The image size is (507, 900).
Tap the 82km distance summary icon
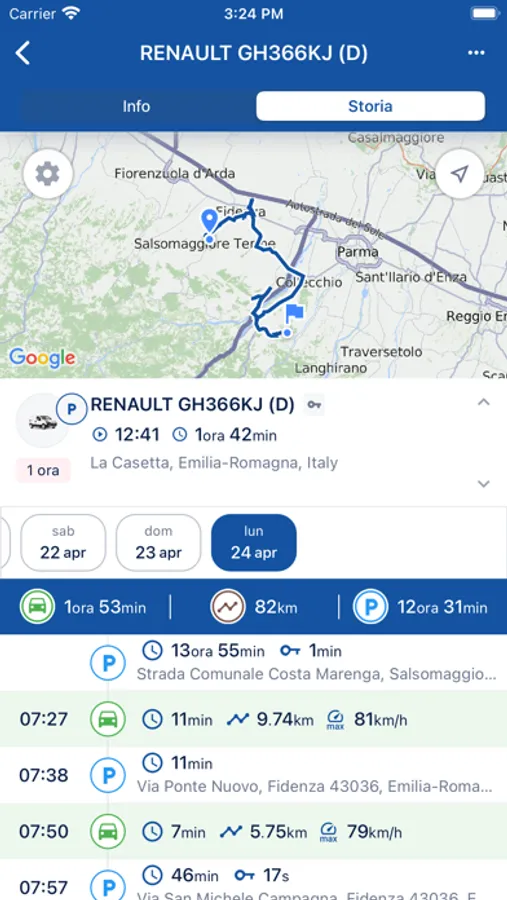[x=227, y=607]
